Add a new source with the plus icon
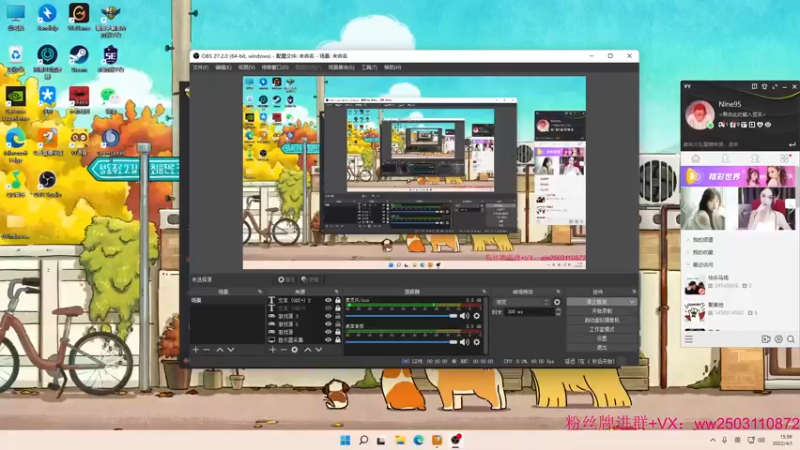 click(x=272, y=350)
